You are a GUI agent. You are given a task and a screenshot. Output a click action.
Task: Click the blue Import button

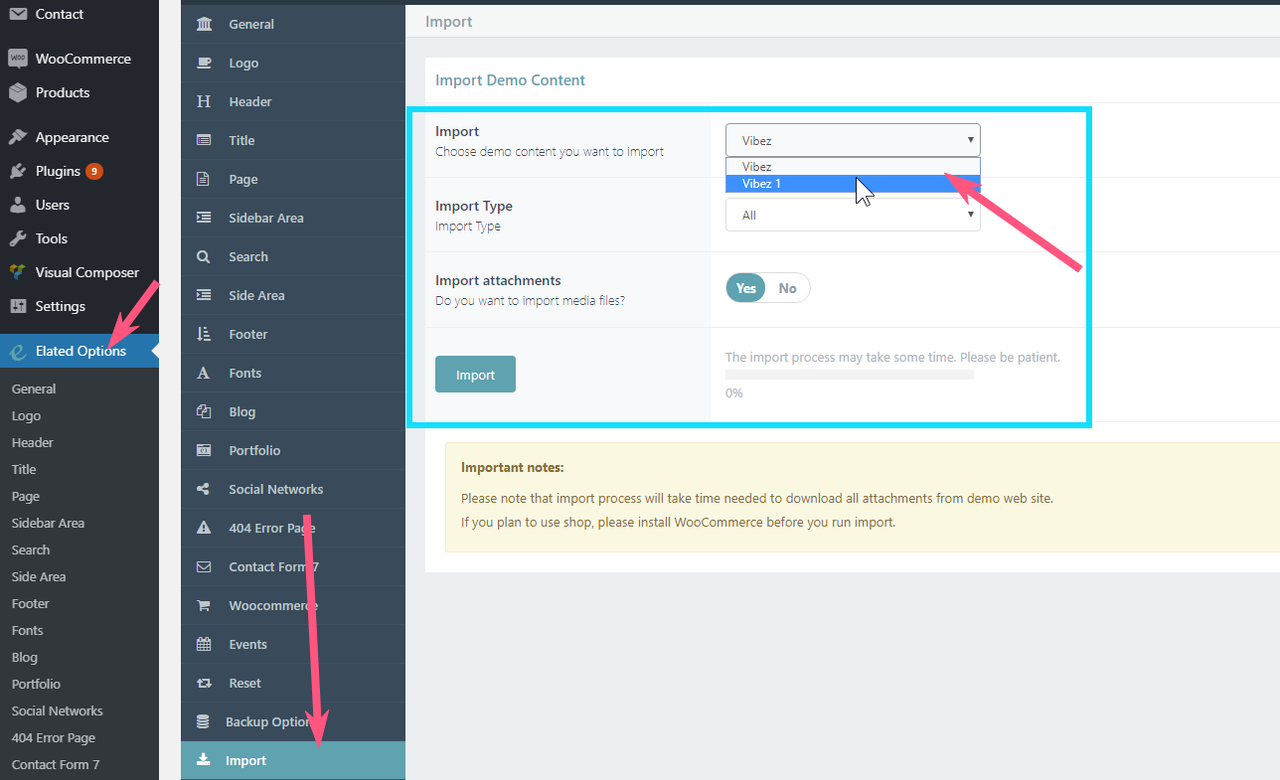click(x=475, y=374)
